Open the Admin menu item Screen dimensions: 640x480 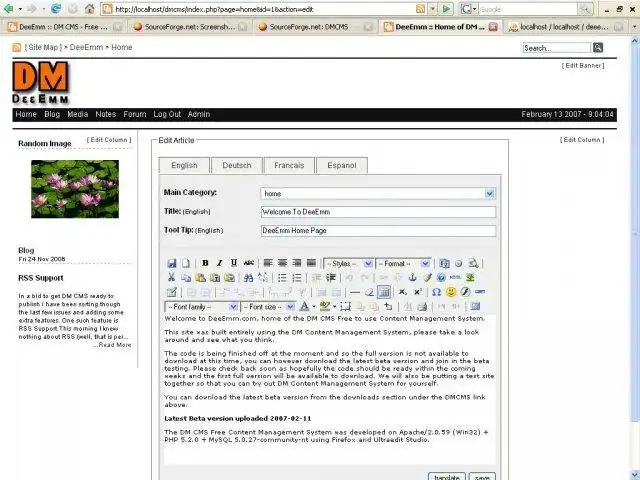(199, 114)
